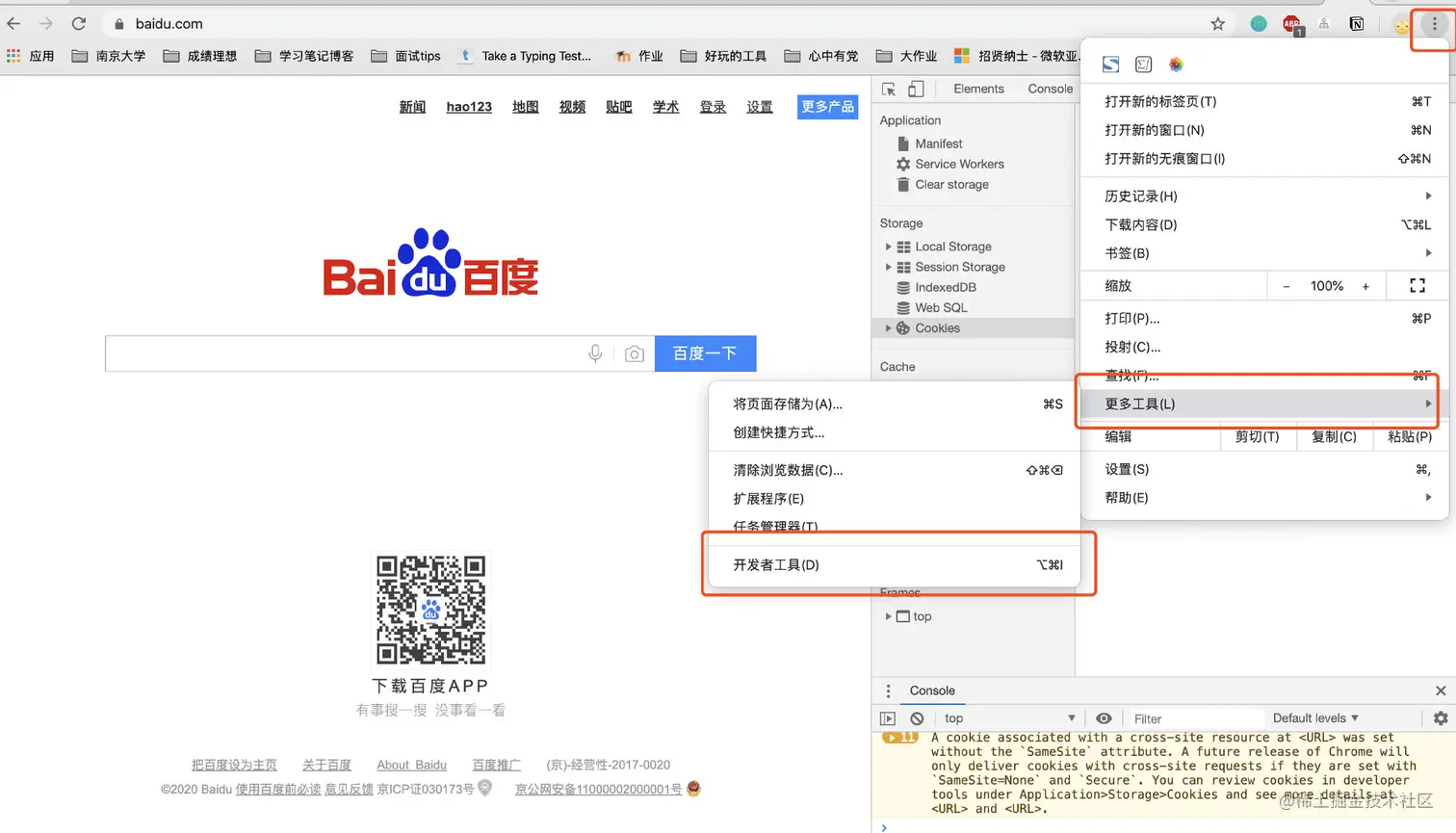Expand the Session Storage tree node

pos(888,267)
